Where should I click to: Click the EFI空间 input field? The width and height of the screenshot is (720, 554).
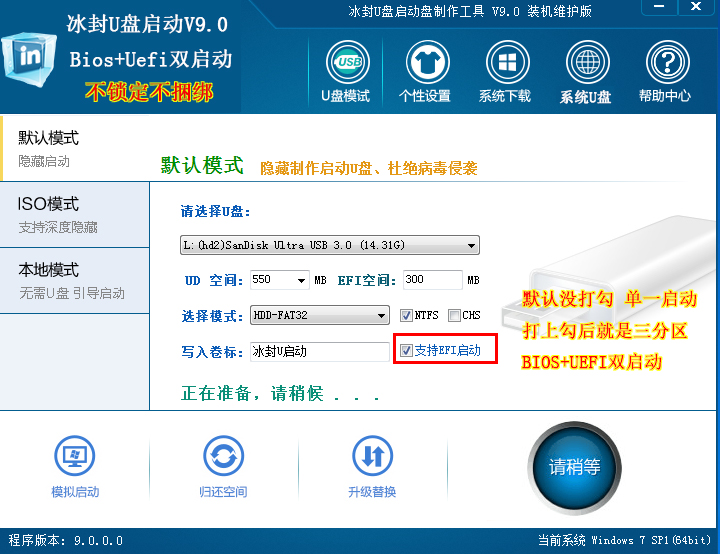click(x=433, y=280)
